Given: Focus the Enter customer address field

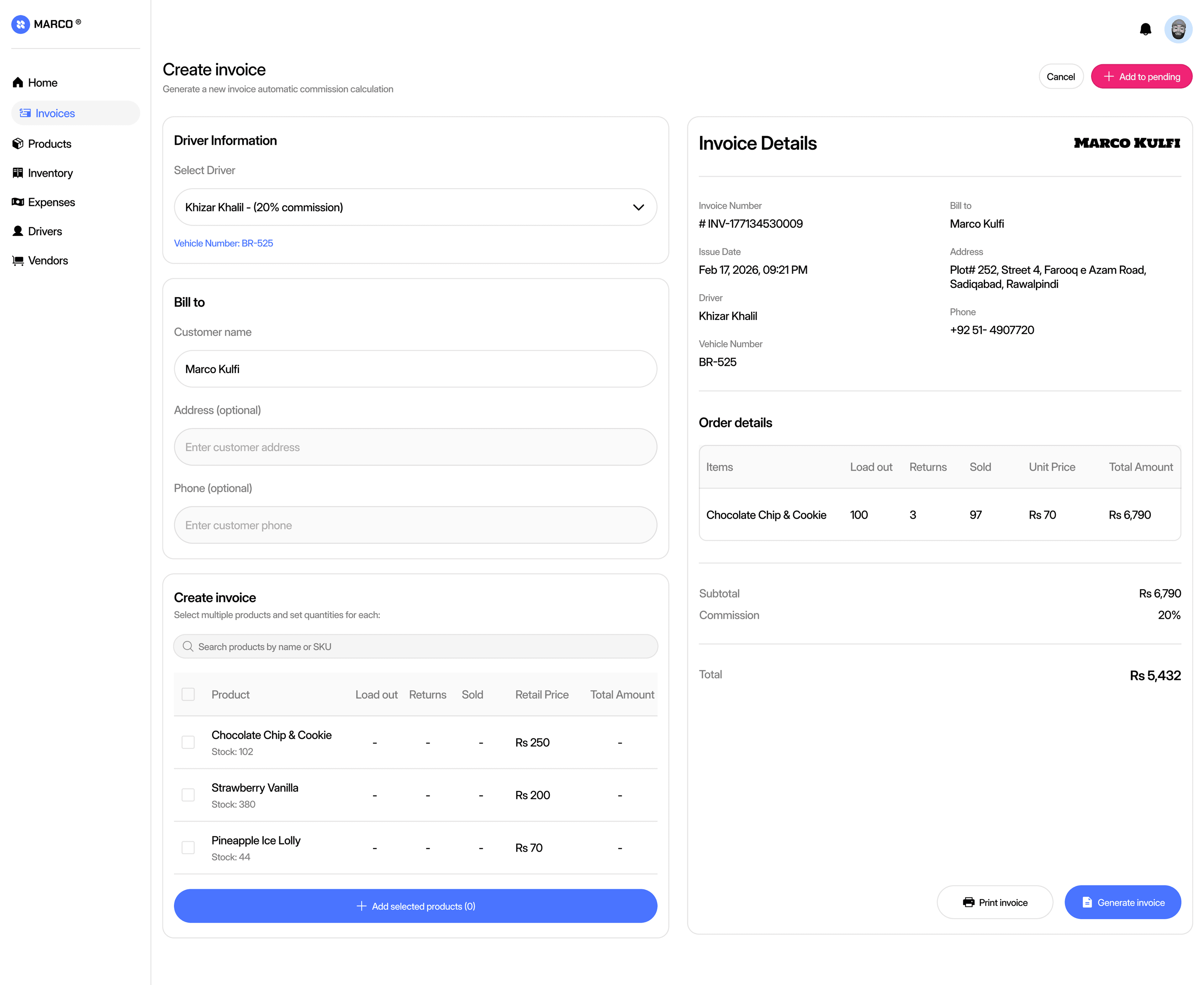Looking at the screenshot, I should click(415, 447).
